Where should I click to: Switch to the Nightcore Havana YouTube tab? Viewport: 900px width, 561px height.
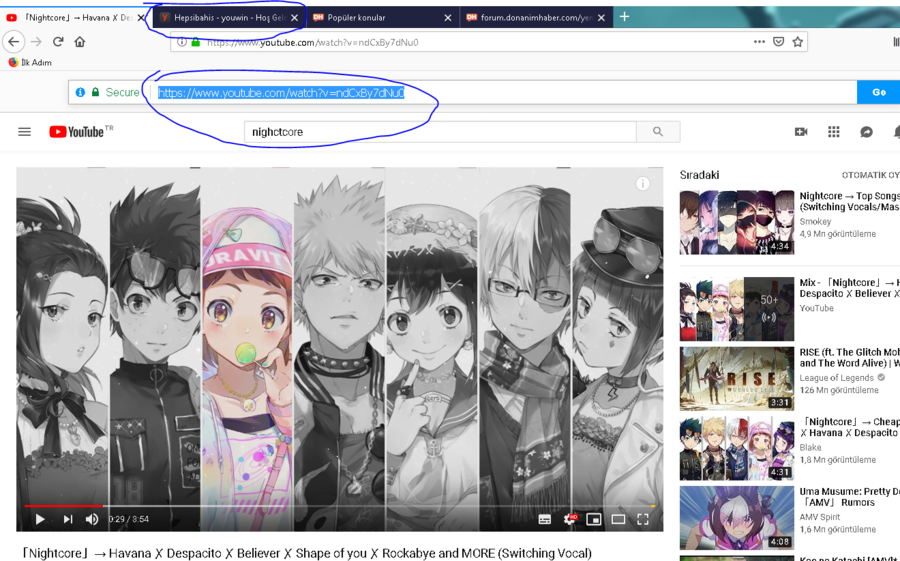pyautogui.click(x=76, y=18)
